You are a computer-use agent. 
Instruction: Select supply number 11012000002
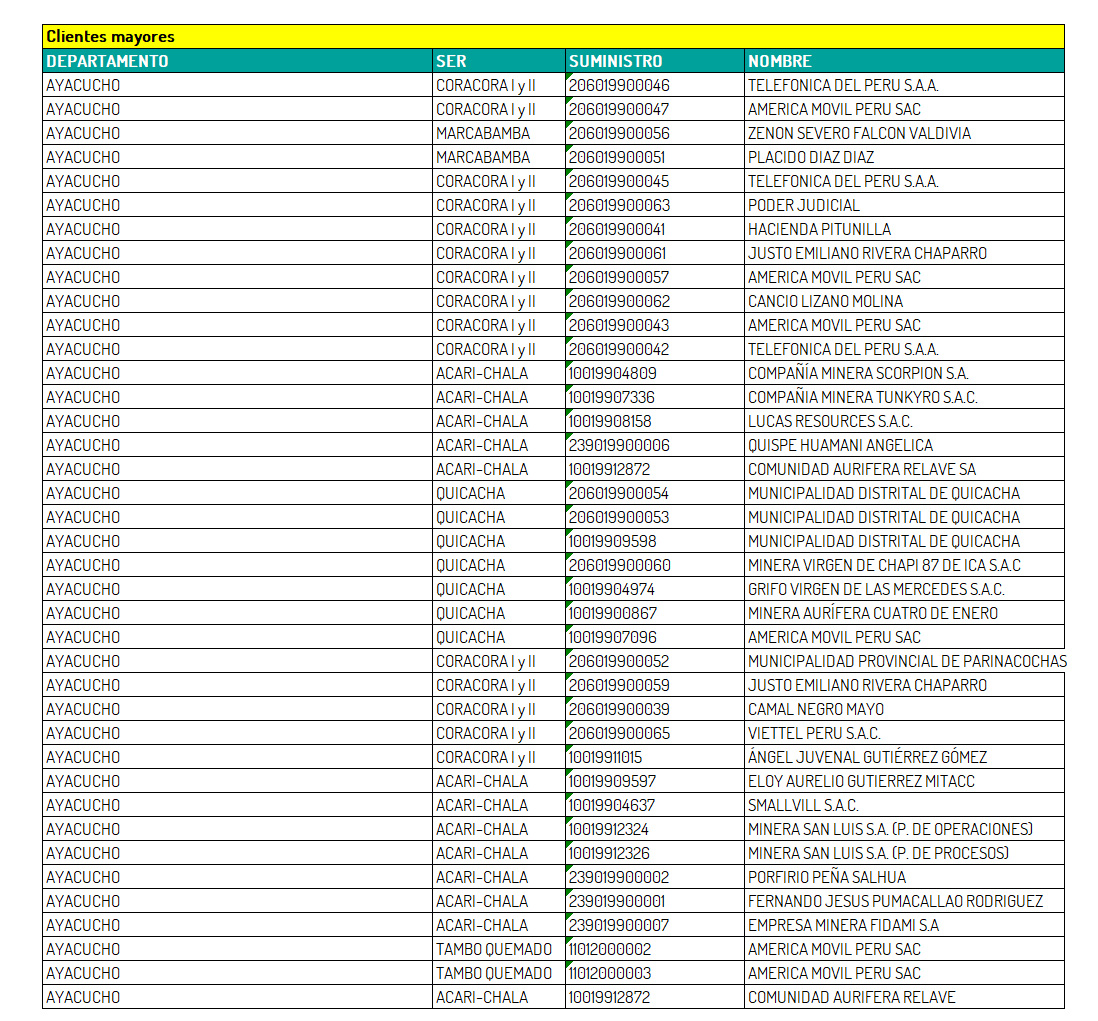(655, 949)
